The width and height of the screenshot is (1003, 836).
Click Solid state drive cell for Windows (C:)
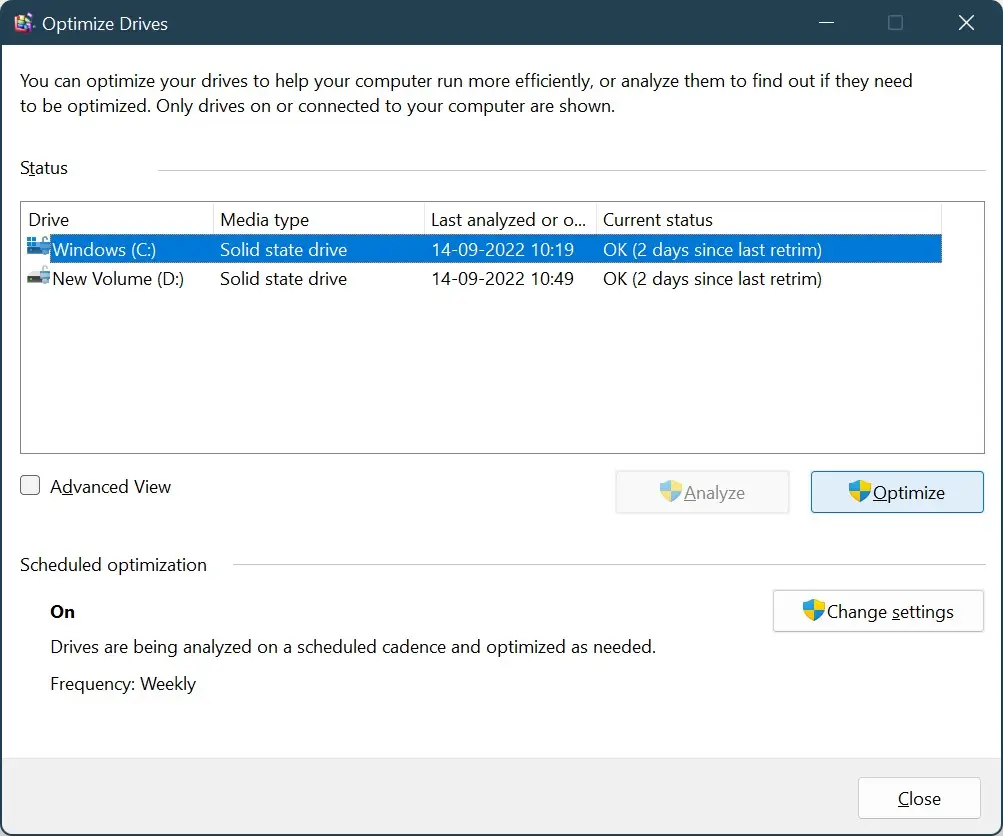tap(283, 249)
